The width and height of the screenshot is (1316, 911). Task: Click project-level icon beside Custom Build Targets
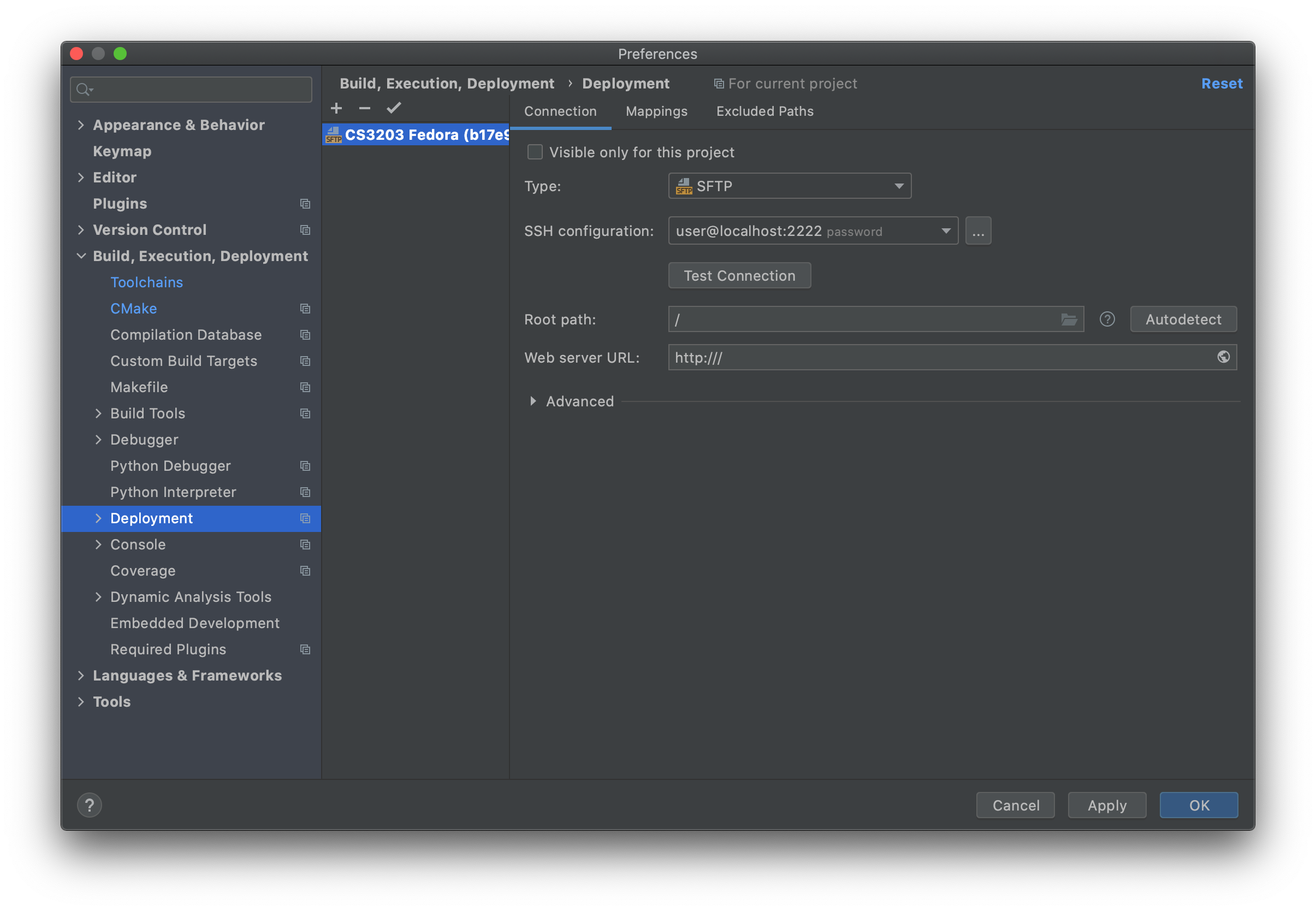[x=305, y=362]
